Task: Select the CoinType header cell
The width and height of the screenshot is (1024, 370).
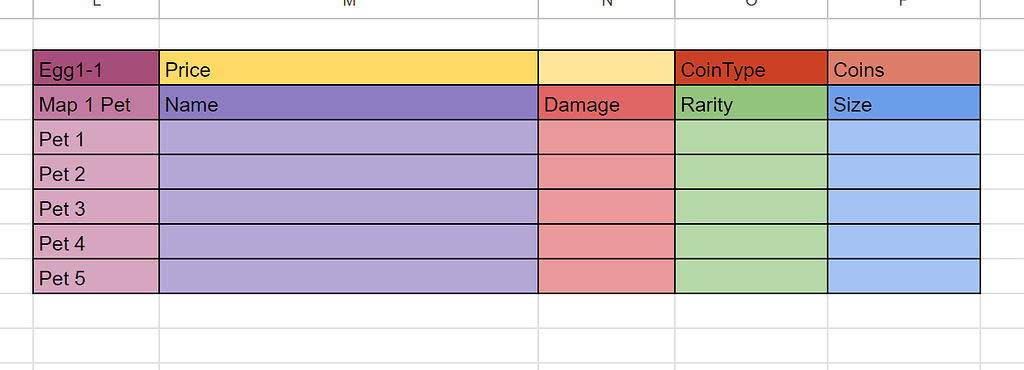Action: [751, 68]
